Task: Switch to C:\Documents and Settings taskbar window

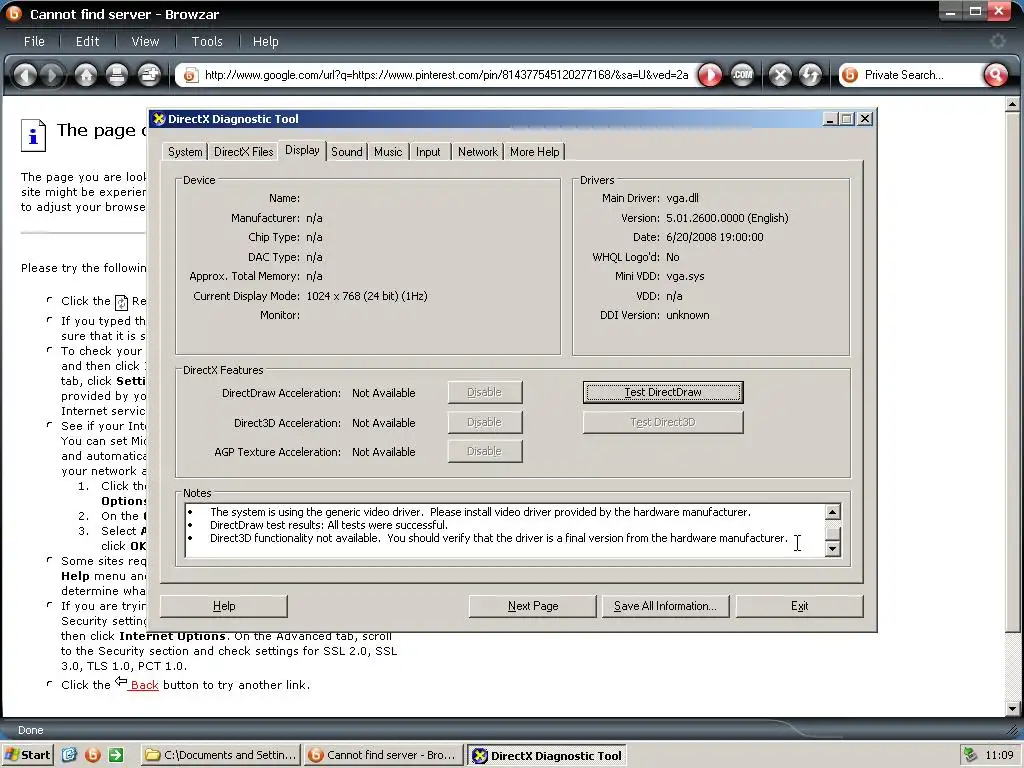Action: pos(221,755)
